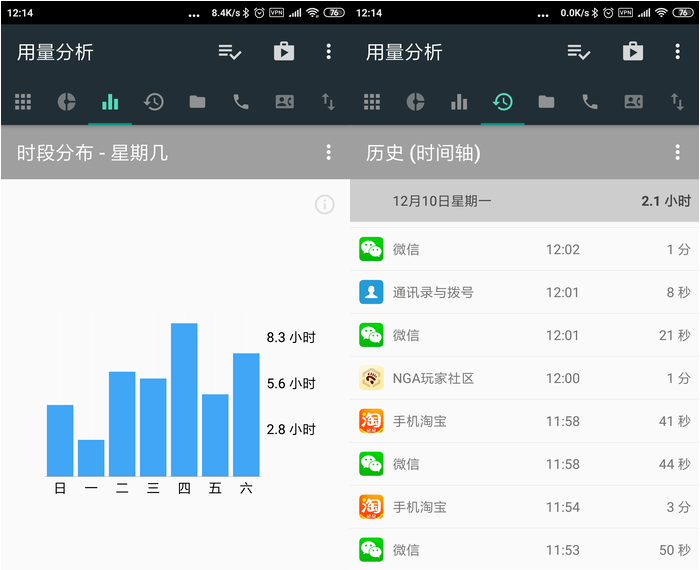The height and width of the screenshot is (570, 700).
Task: Open the folder tab on the 时段分布 screen
Action: pos(197,101)
